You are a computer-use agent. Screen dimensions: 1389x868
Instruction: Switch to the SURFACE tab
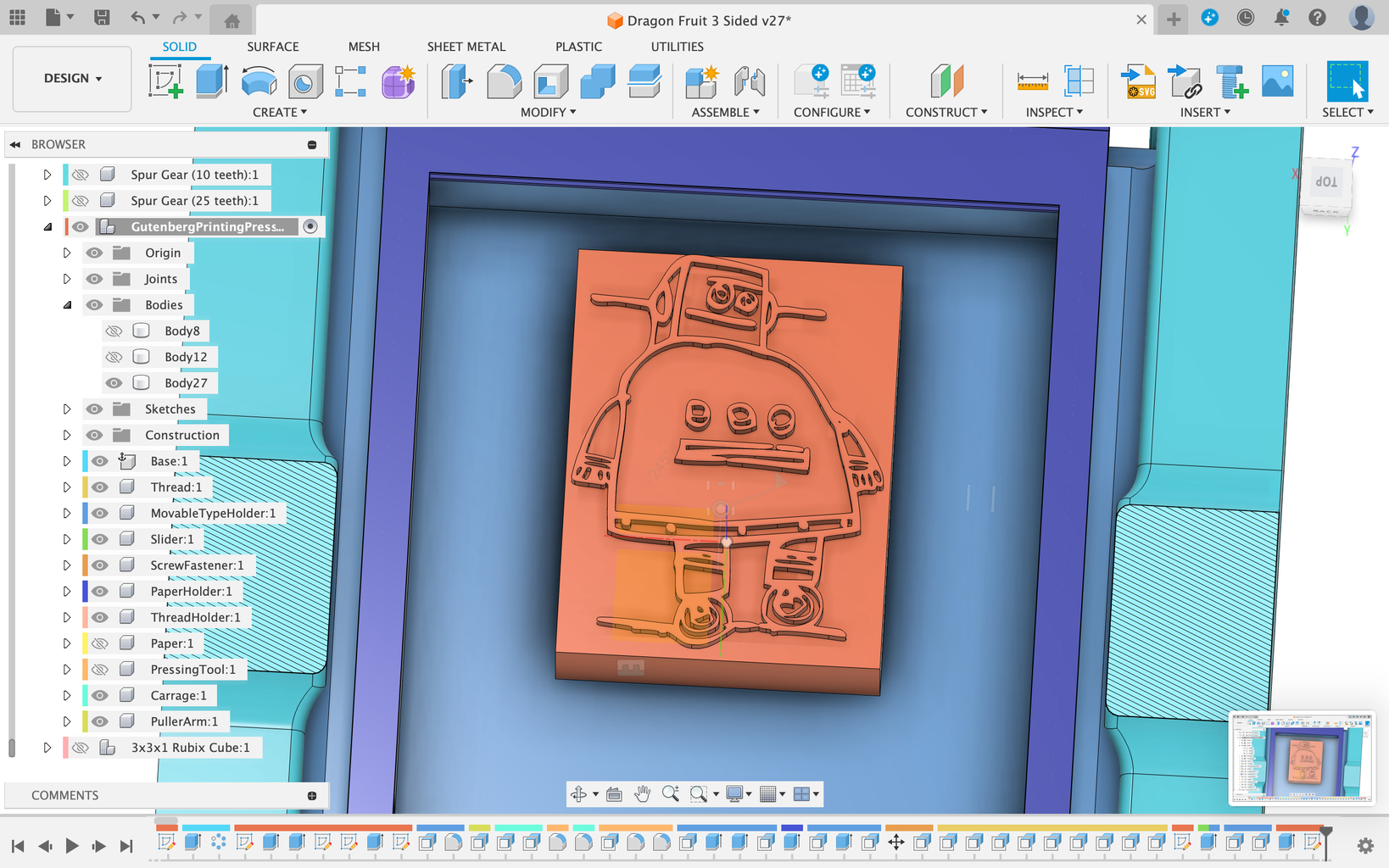(273, 47)
